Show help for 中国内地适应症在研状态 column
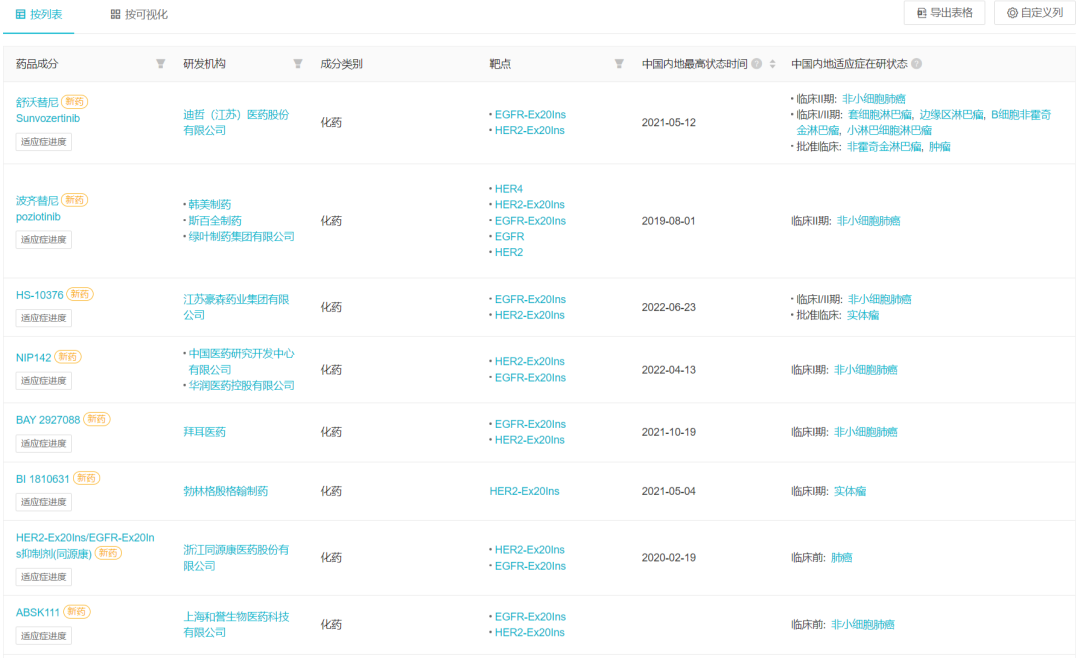 click(917, 63)
